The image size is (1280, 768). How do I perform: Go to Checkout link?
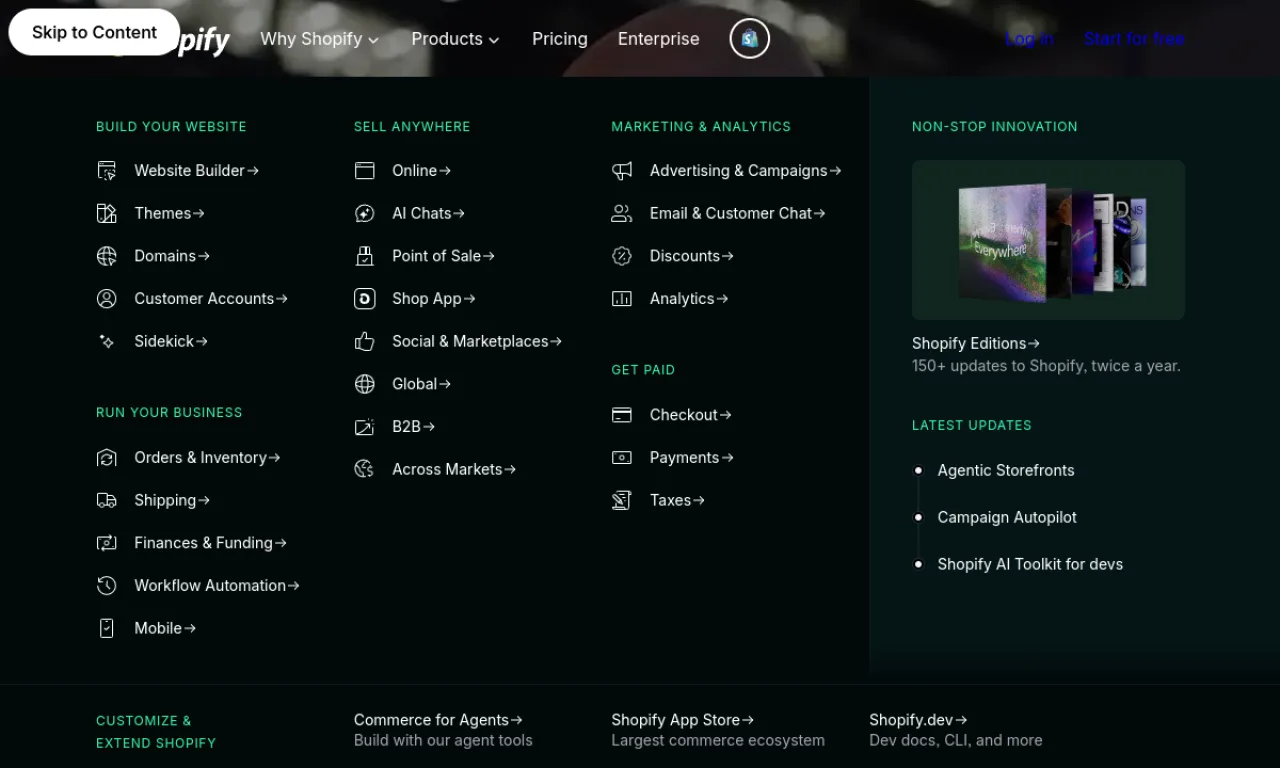click(690, 415)
